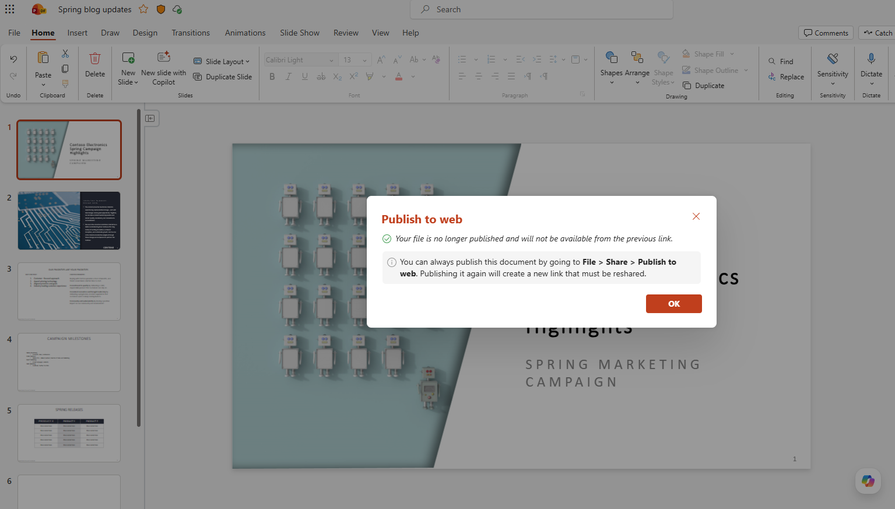Click the Catch up button
Screen dimensions: 895x509
coord(877,33)
